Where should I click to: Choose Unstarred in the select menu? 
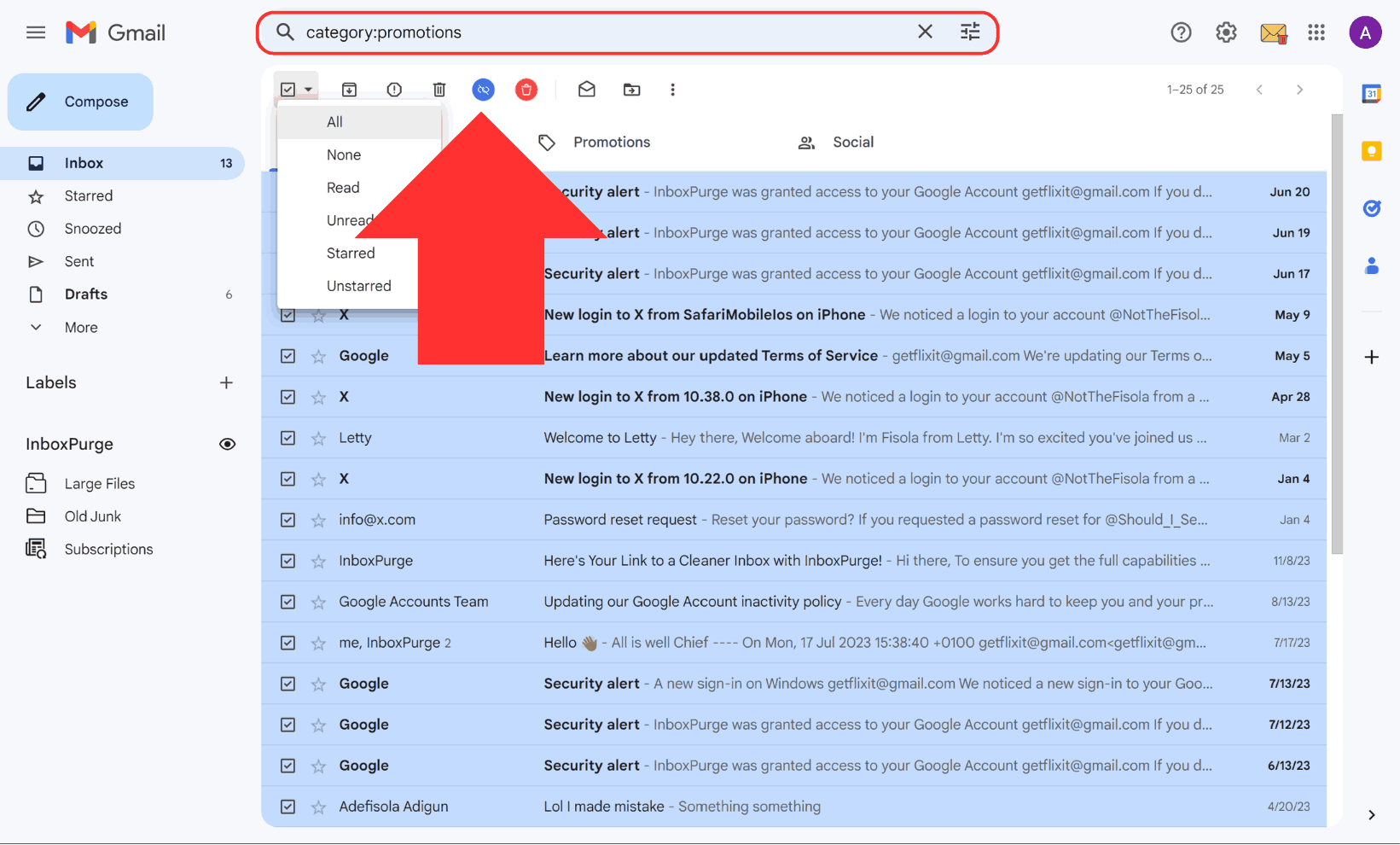[x=358, y=286]
